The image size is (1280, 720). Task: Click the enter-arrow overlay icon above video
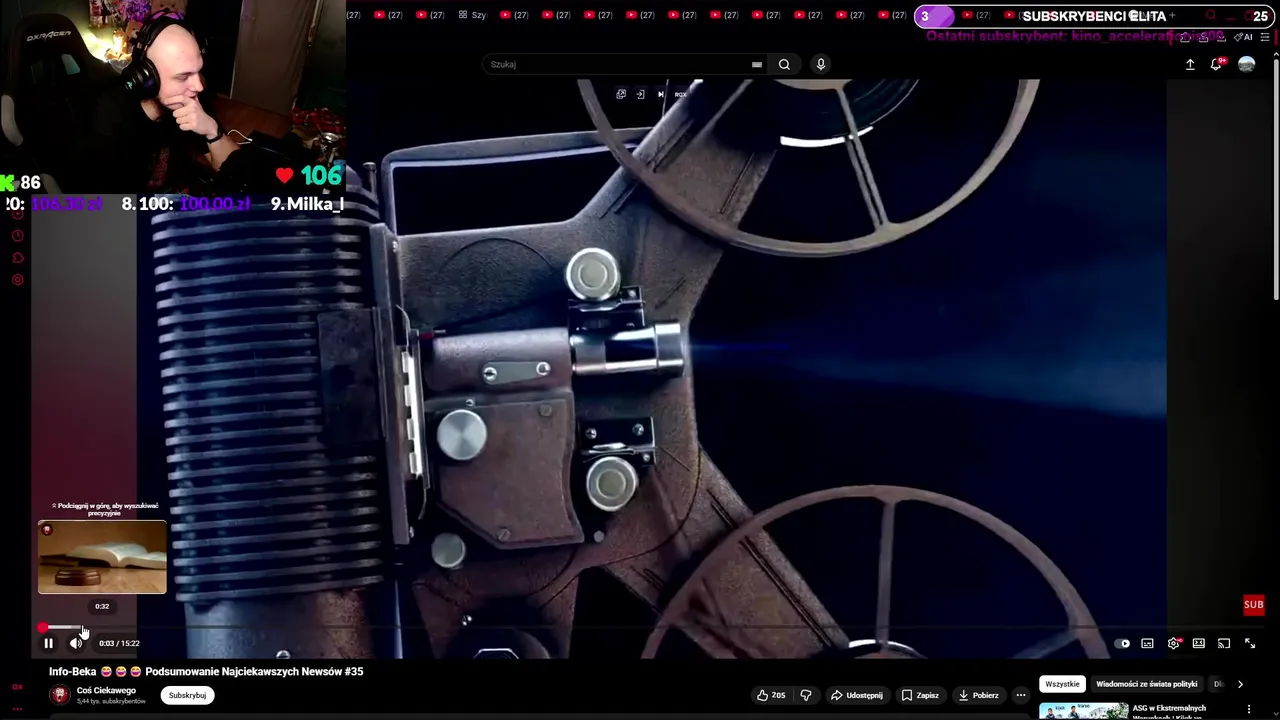[640, 94]
